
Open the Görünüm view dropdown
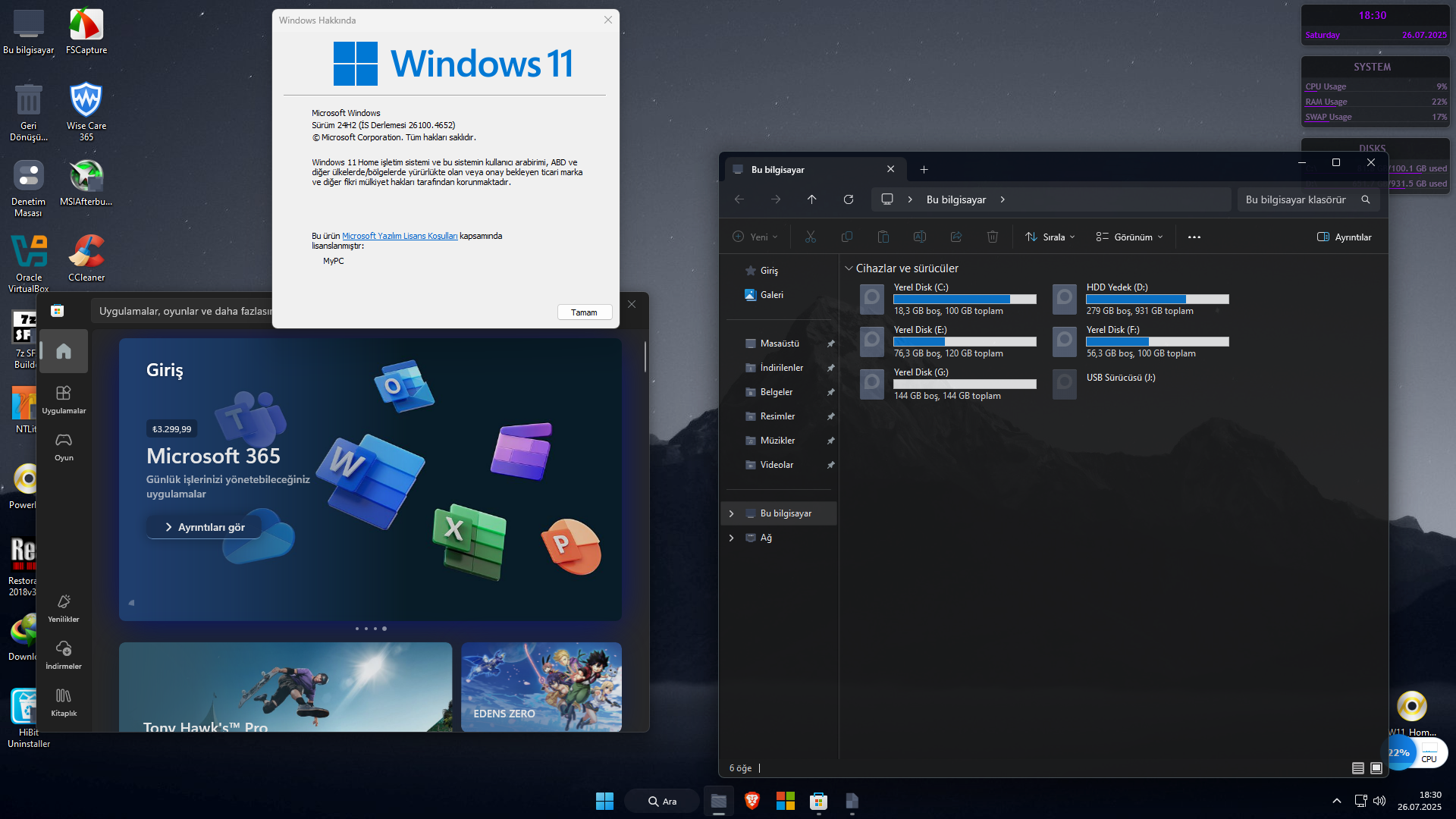point(1129,237)
